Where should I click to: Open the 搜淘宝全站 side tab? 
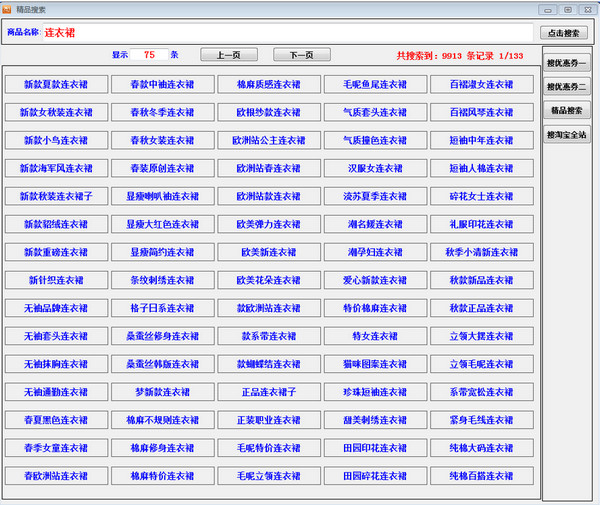click(x=567, y=134)
